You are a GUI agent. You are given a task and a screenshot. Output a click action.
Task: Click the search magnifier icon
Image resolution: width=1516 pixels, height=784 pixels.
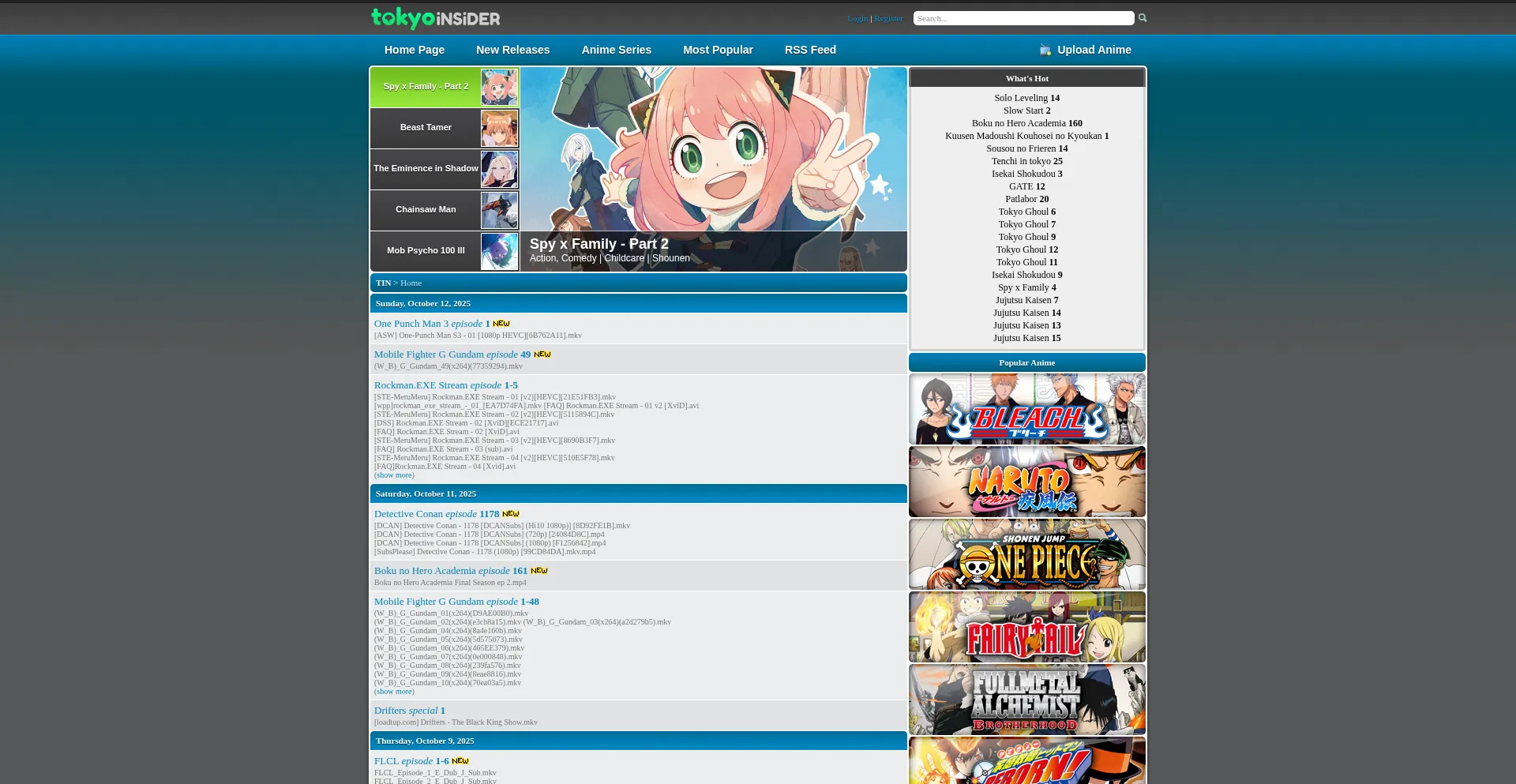click(1142, 17)
